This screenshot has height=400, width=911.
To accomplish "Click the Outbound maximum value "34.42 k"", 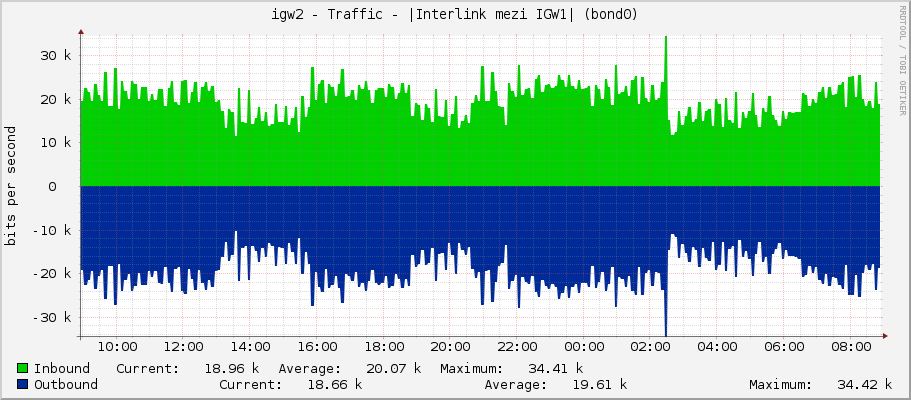I will (865, 384).
